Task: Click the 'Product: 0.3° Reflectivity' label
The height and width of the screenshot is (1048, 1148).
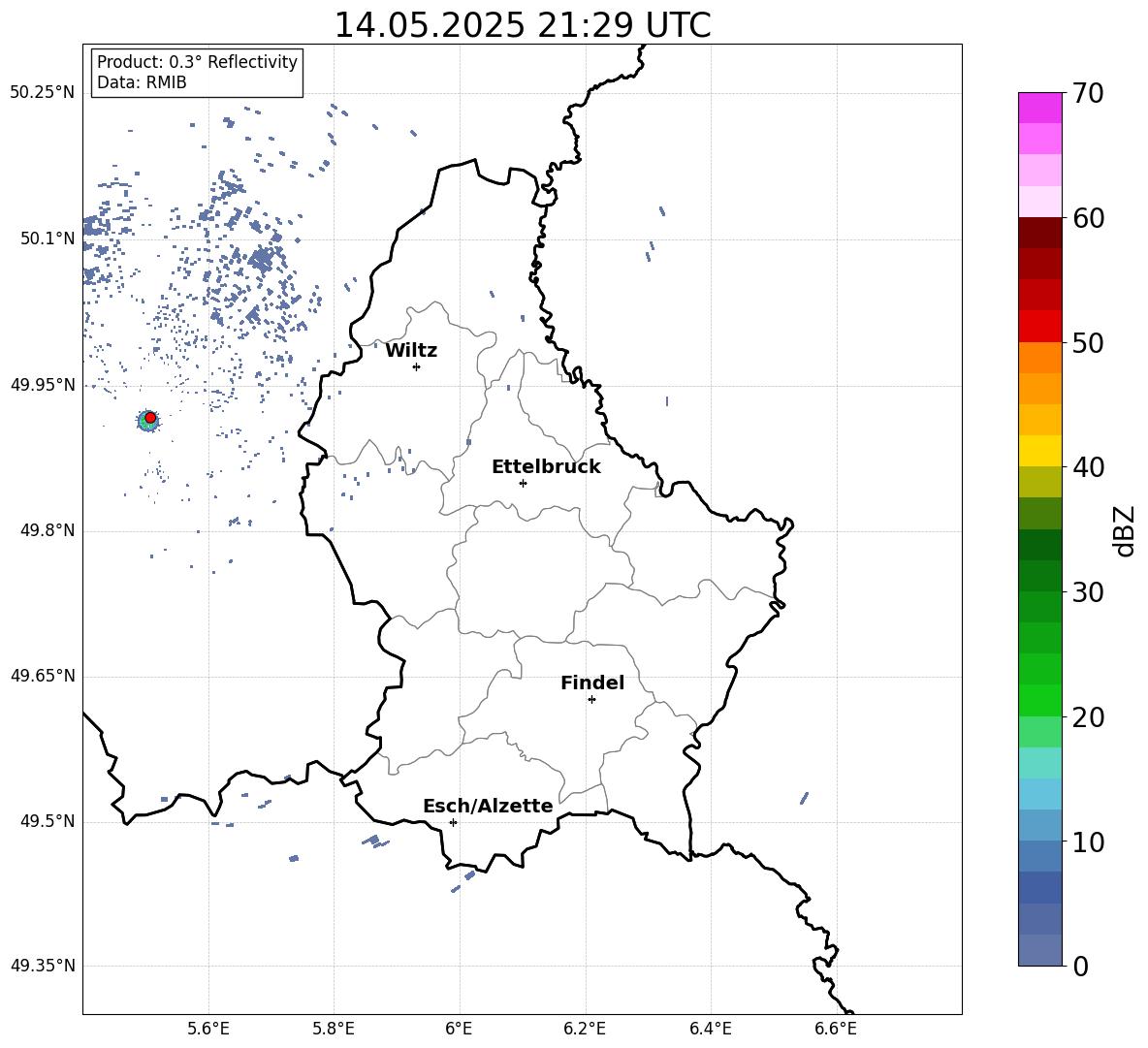Action: tap(197, 62)
